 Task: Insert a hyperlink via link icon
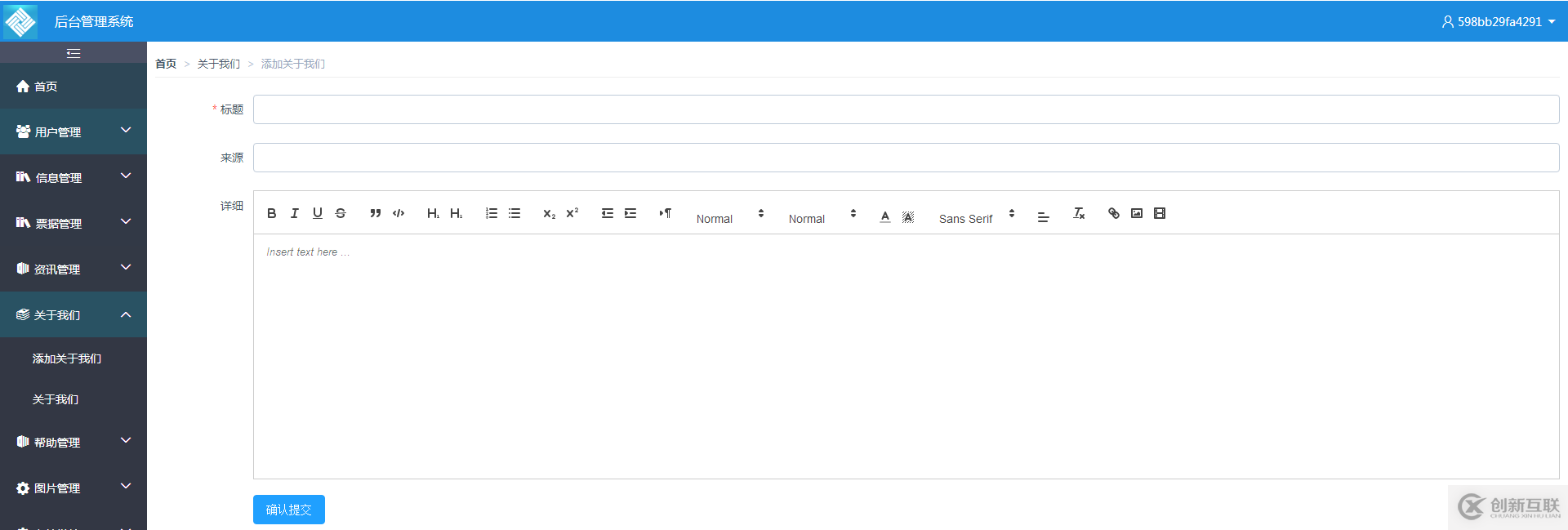click(x=1114, y=213)
